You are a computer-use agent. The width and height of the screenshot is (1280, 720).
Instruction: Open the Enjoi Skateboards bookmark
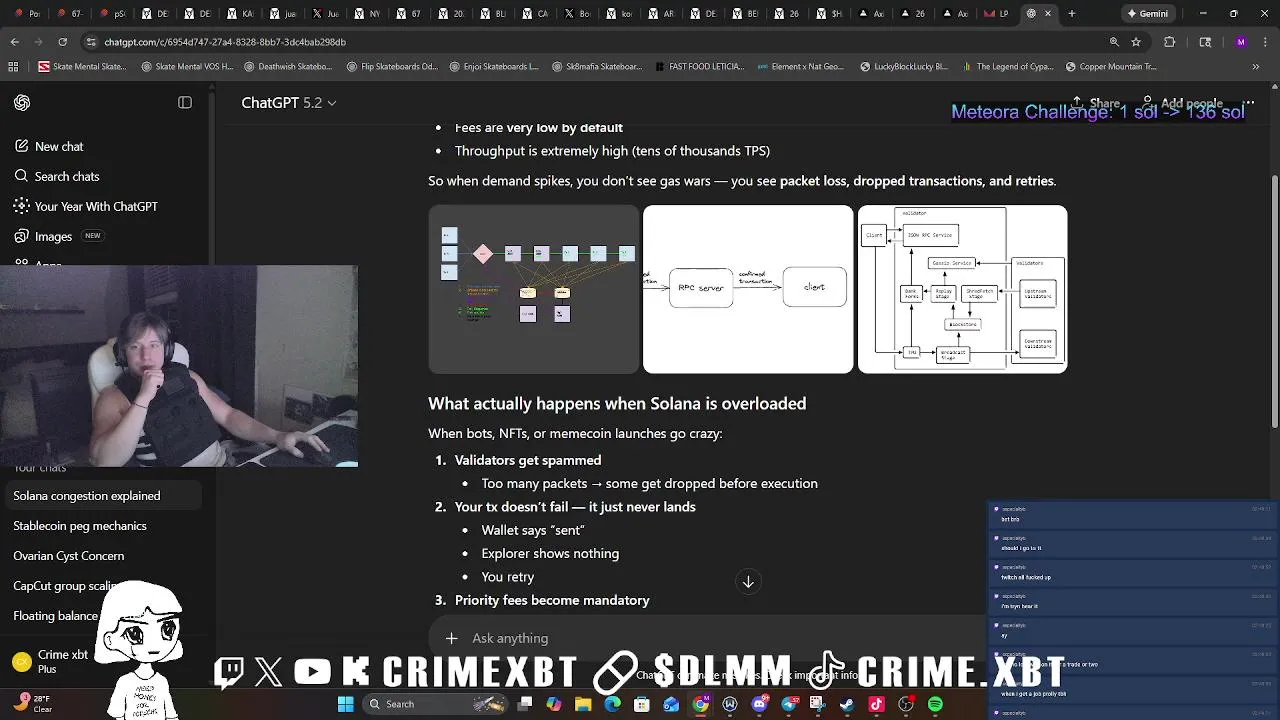coord(494,67)
